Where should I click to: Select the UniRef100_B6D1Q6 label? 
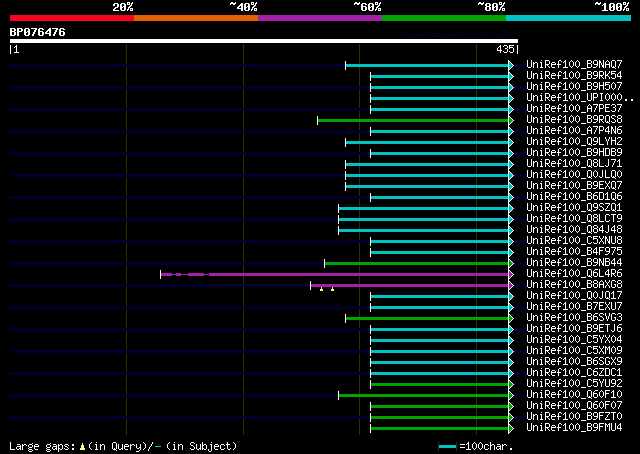(574, 196)
